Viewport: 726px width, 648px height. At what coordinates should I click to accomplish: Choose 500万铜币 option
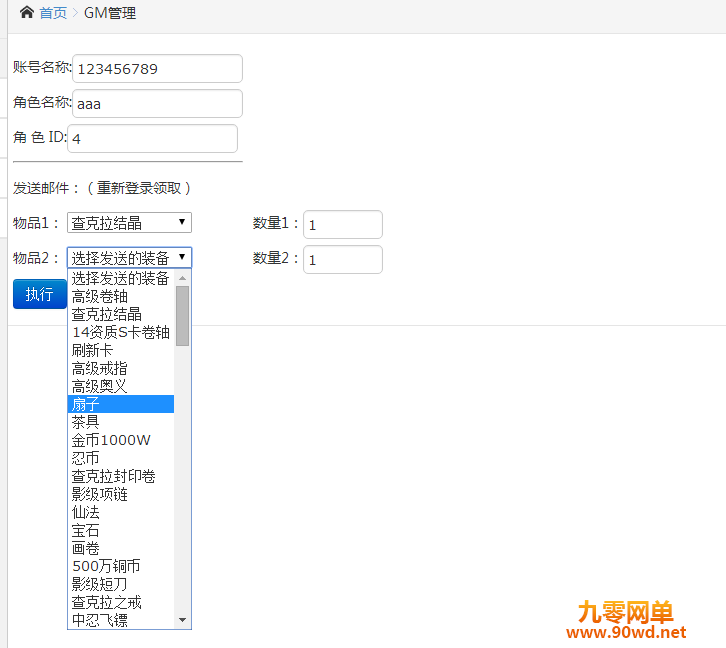click(x=121, y=566)
